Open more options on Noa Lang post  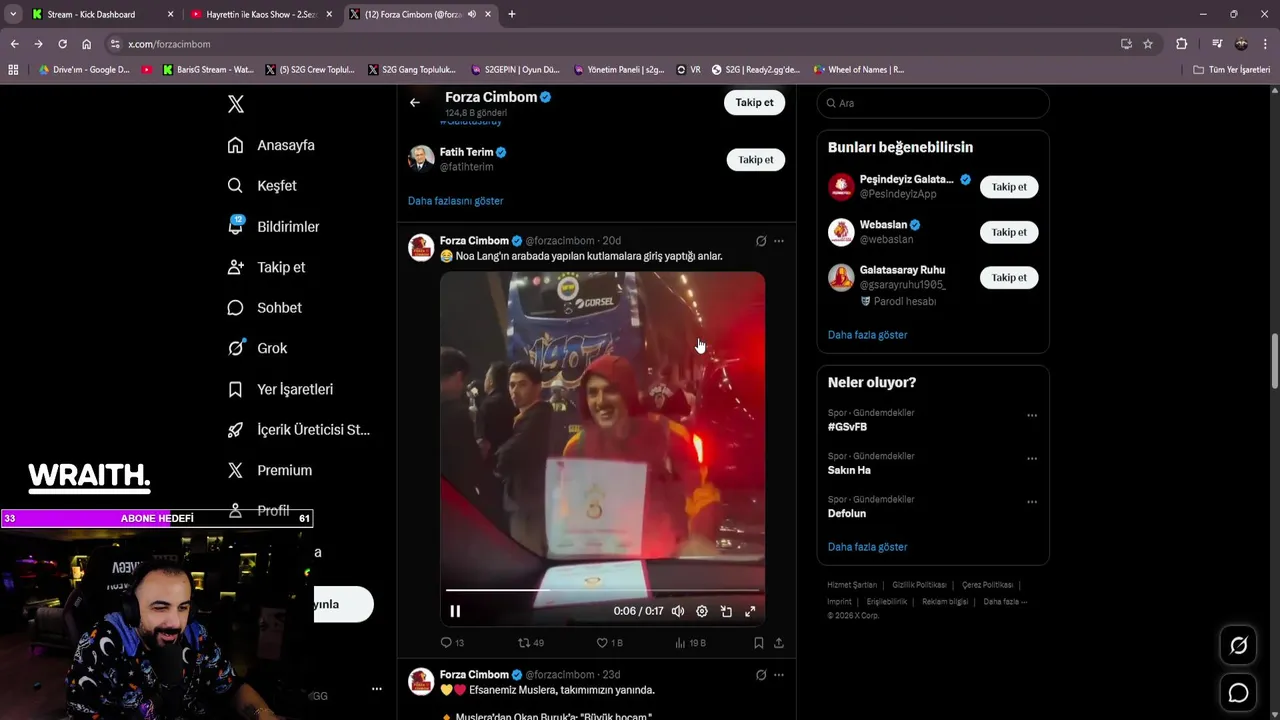point(779,241)
